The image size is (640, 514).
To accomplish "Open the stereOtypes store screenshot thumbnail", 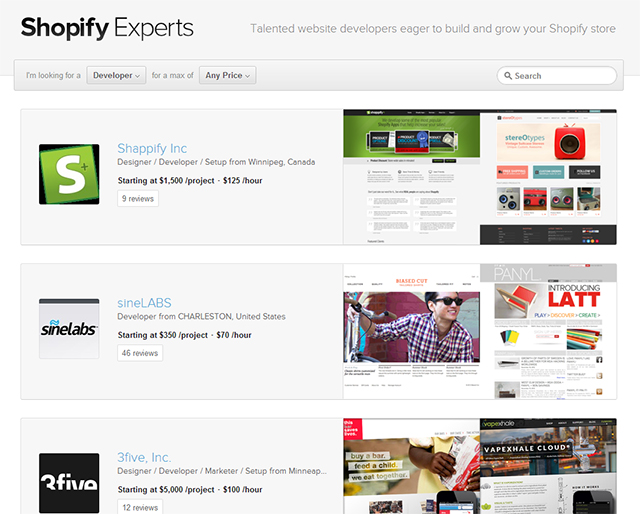I will 548,177.
